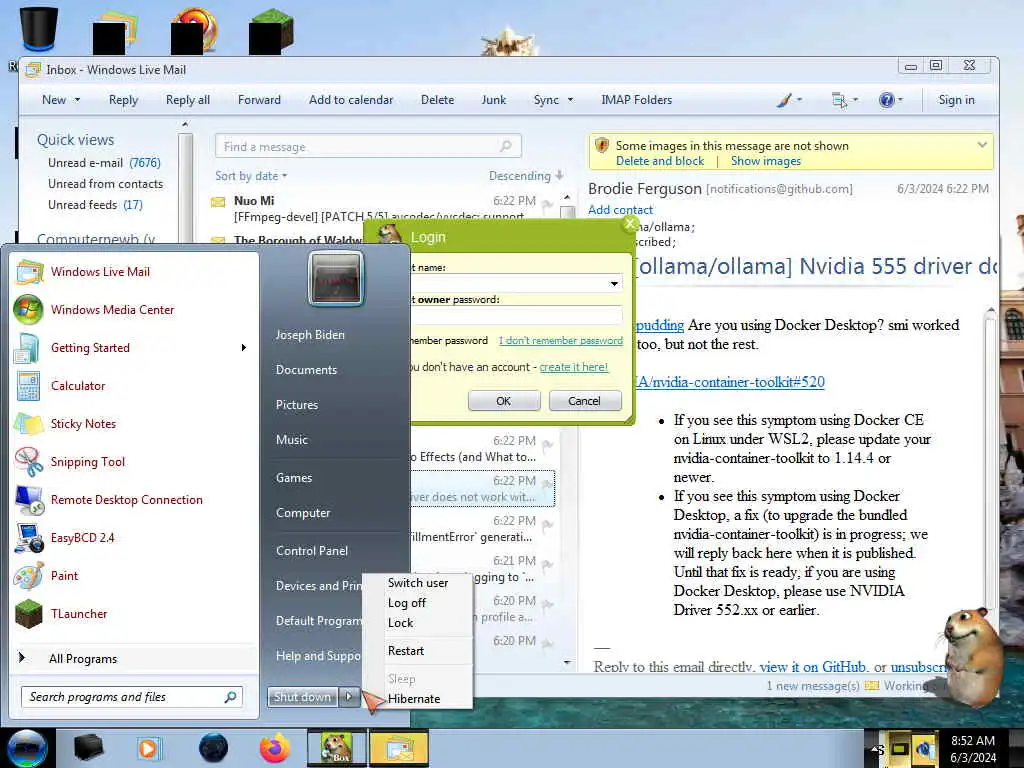Click Add contact link

620,210
